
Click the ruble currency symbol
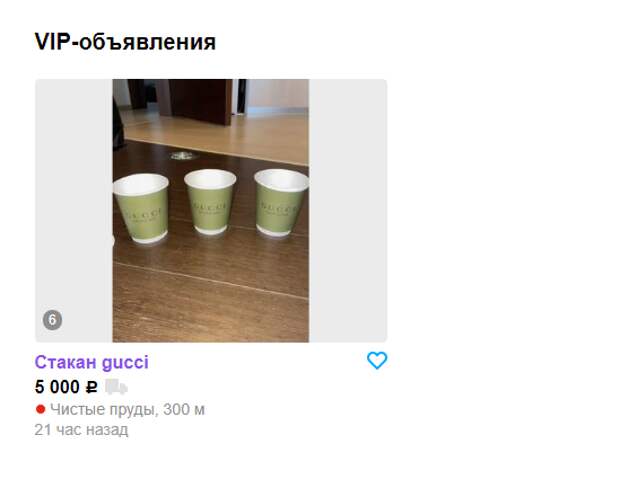click(91, 387)
